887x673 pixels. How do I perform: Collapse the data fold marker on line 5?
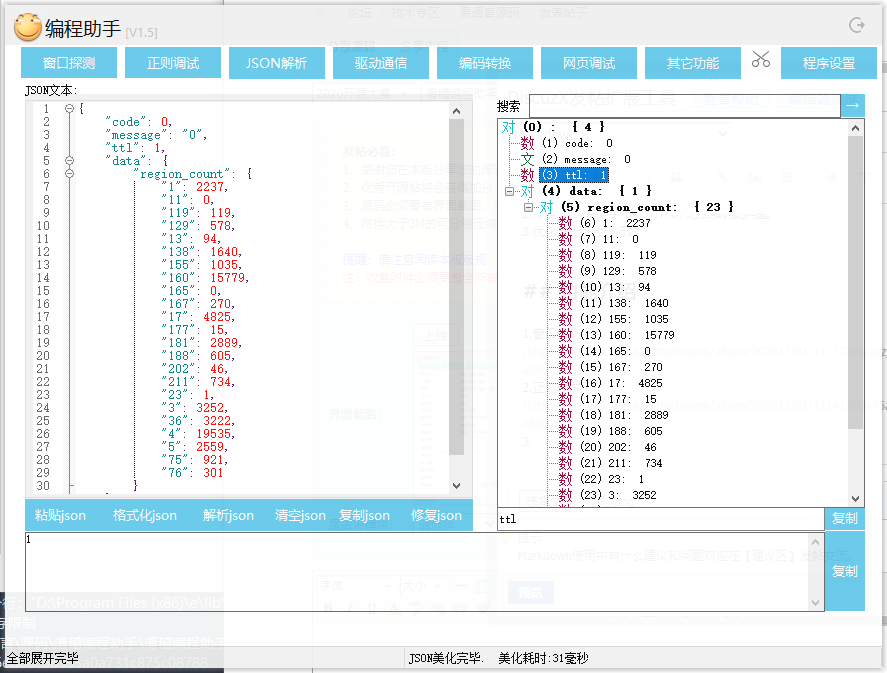[69, 160]
